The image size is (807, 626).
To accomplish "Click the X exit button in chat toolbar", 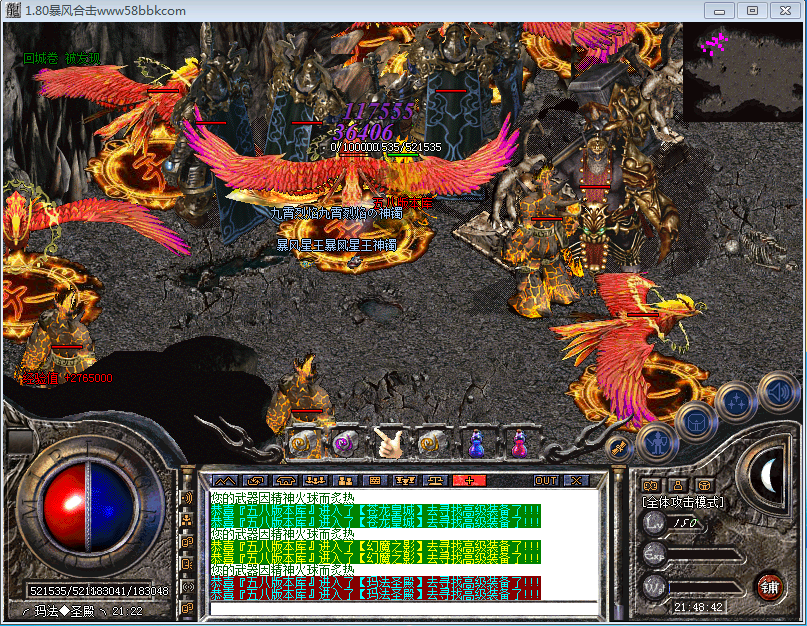I will click(576, 481).
